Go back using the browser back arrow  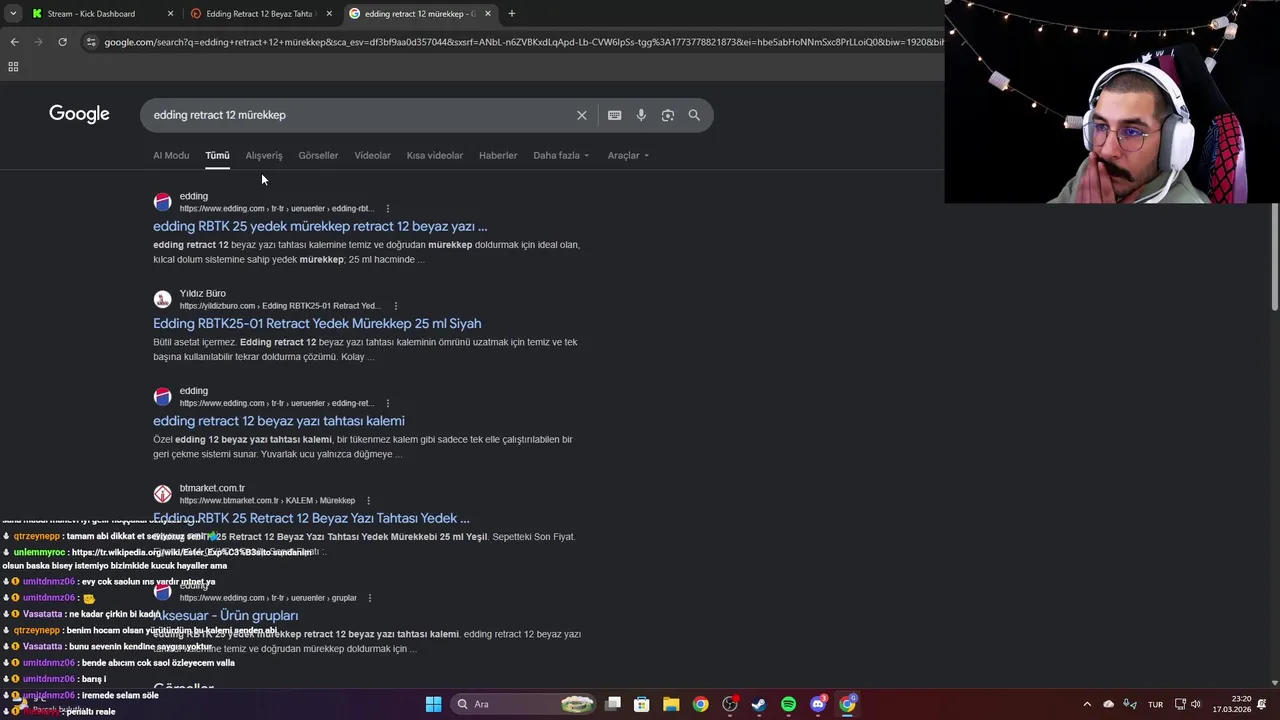pos(14,42)
